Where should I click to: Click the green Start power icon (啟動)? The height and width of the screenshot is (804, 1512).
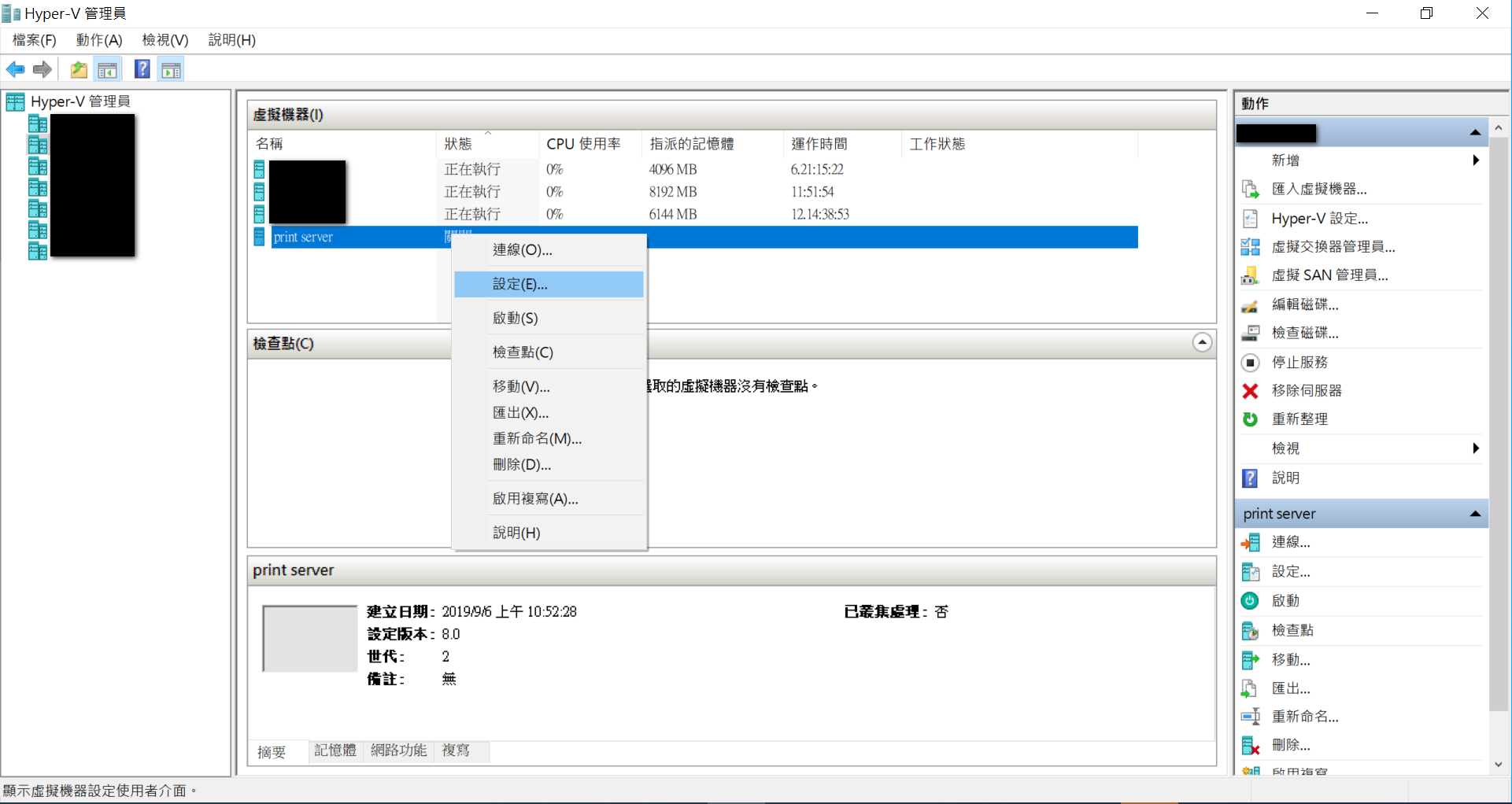1250,601
